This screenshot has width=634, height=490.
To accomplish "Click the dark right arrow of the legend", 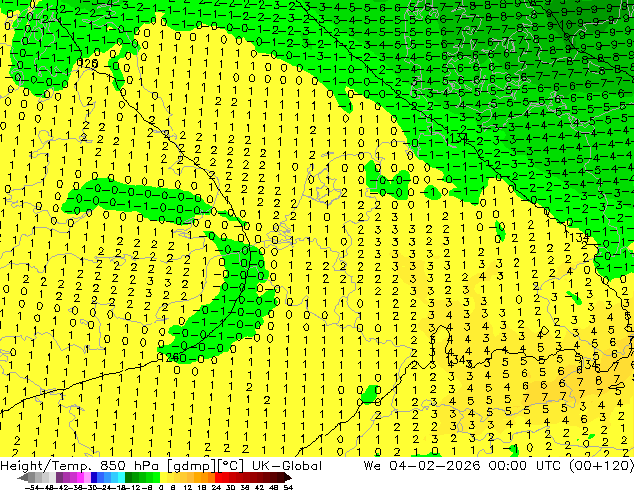I will point(288,478).
